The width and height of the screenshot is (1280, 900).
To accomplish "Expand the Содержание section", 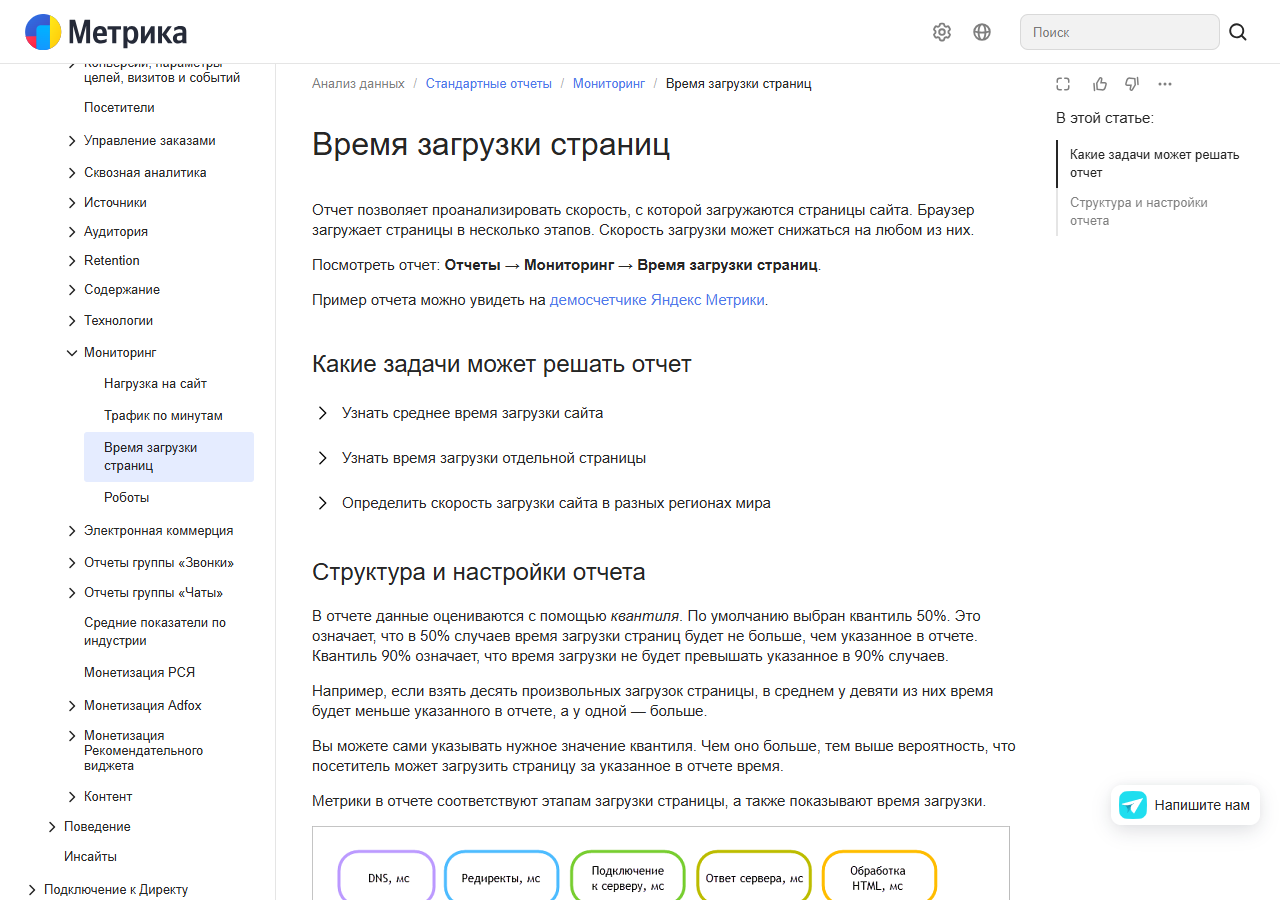I will click(x=72, y=290).
